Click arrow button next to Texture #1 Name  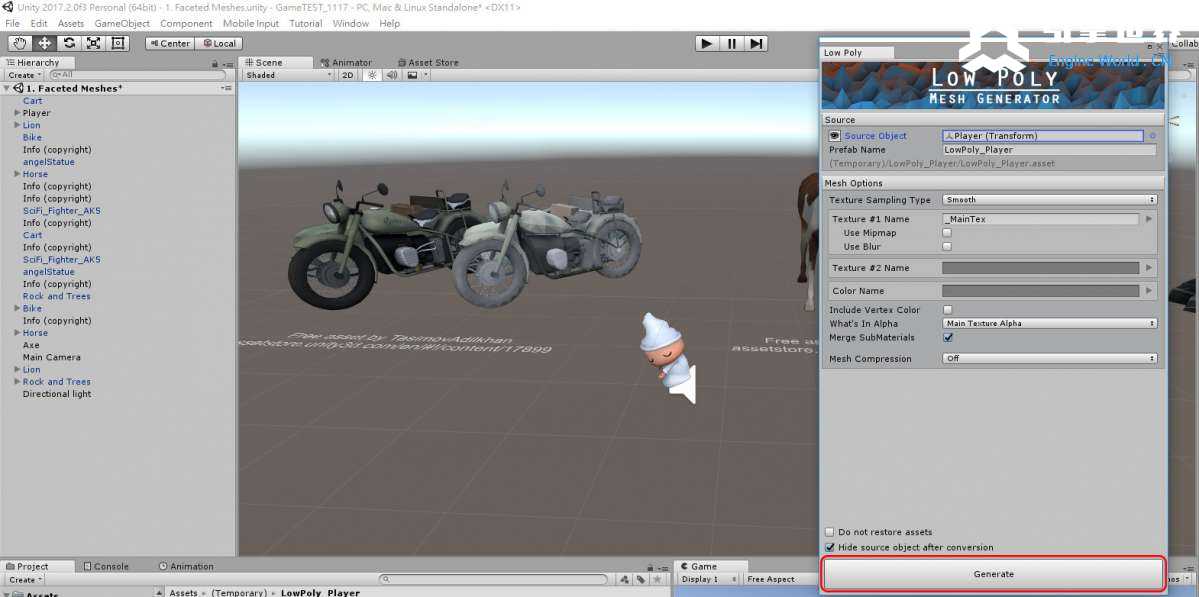coord(1149,219)
